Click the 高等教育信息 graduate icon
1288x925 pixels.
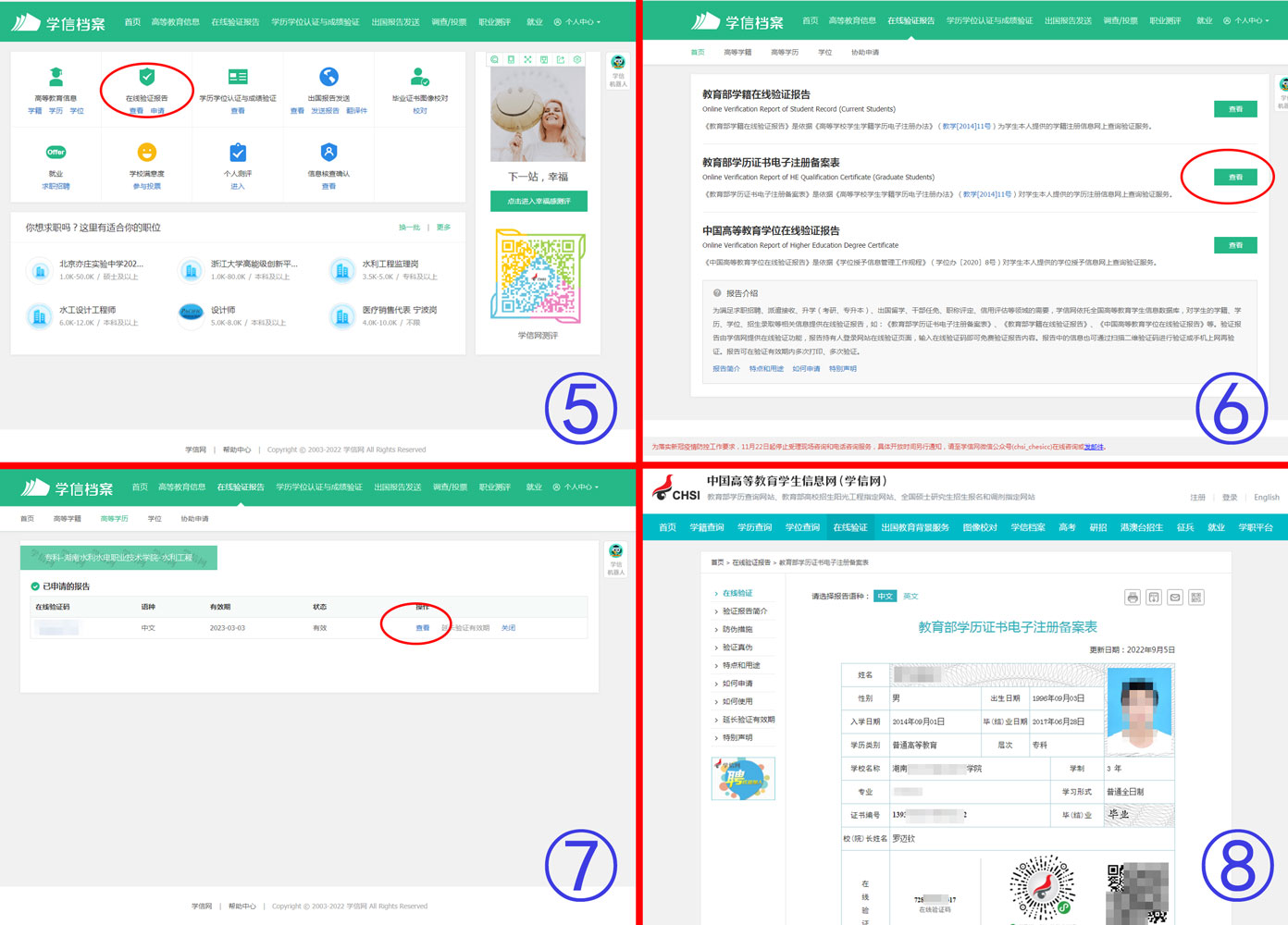[56, 77]
